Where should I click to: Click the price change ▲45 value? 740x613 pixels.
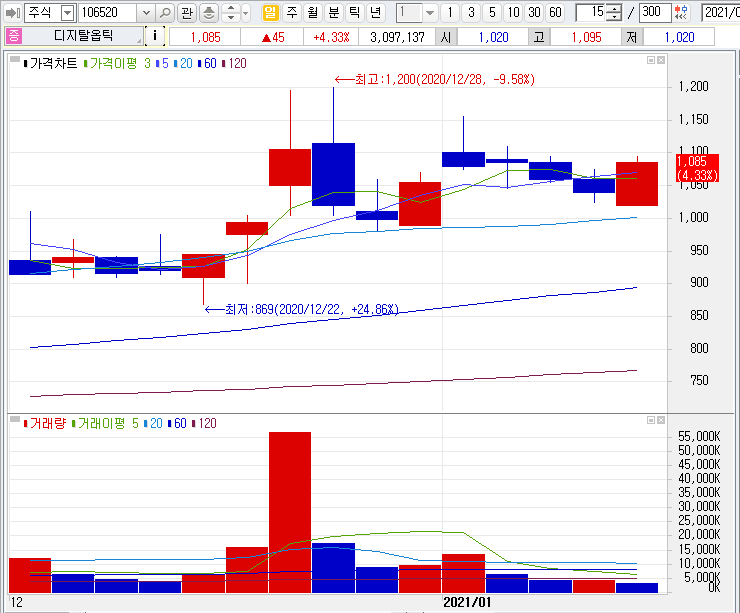(x=273, y=37)
